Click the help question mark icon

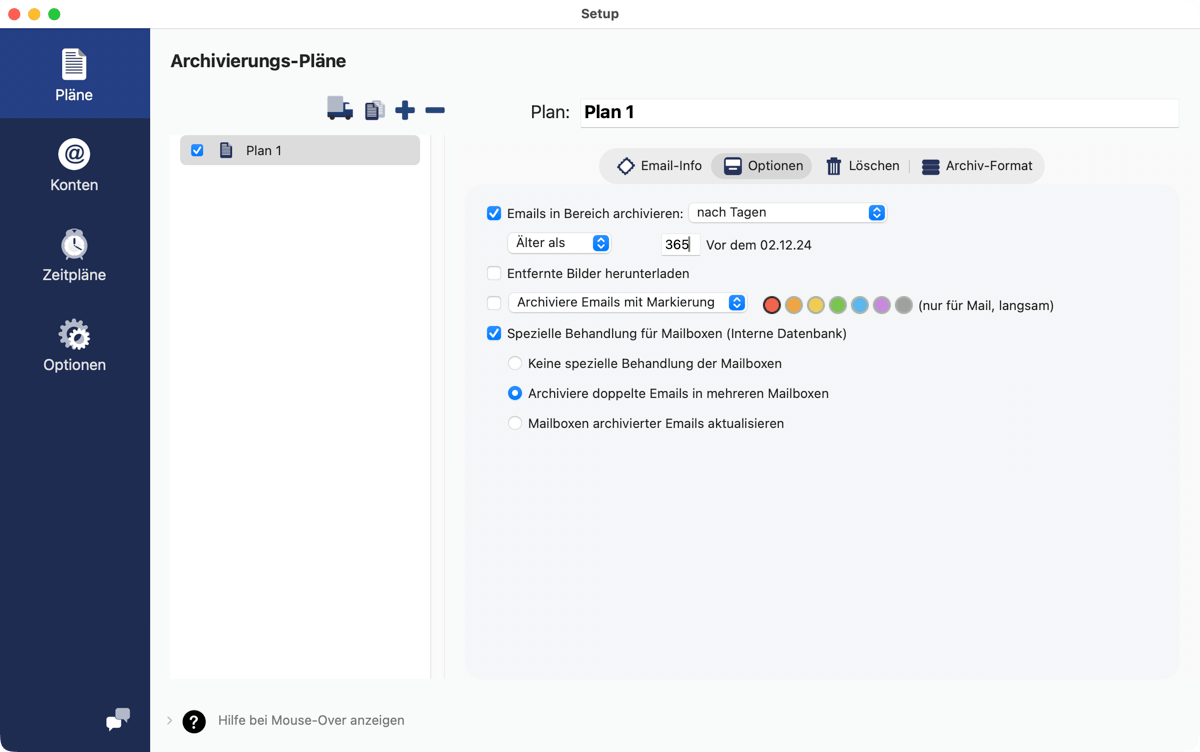(194, 721)
